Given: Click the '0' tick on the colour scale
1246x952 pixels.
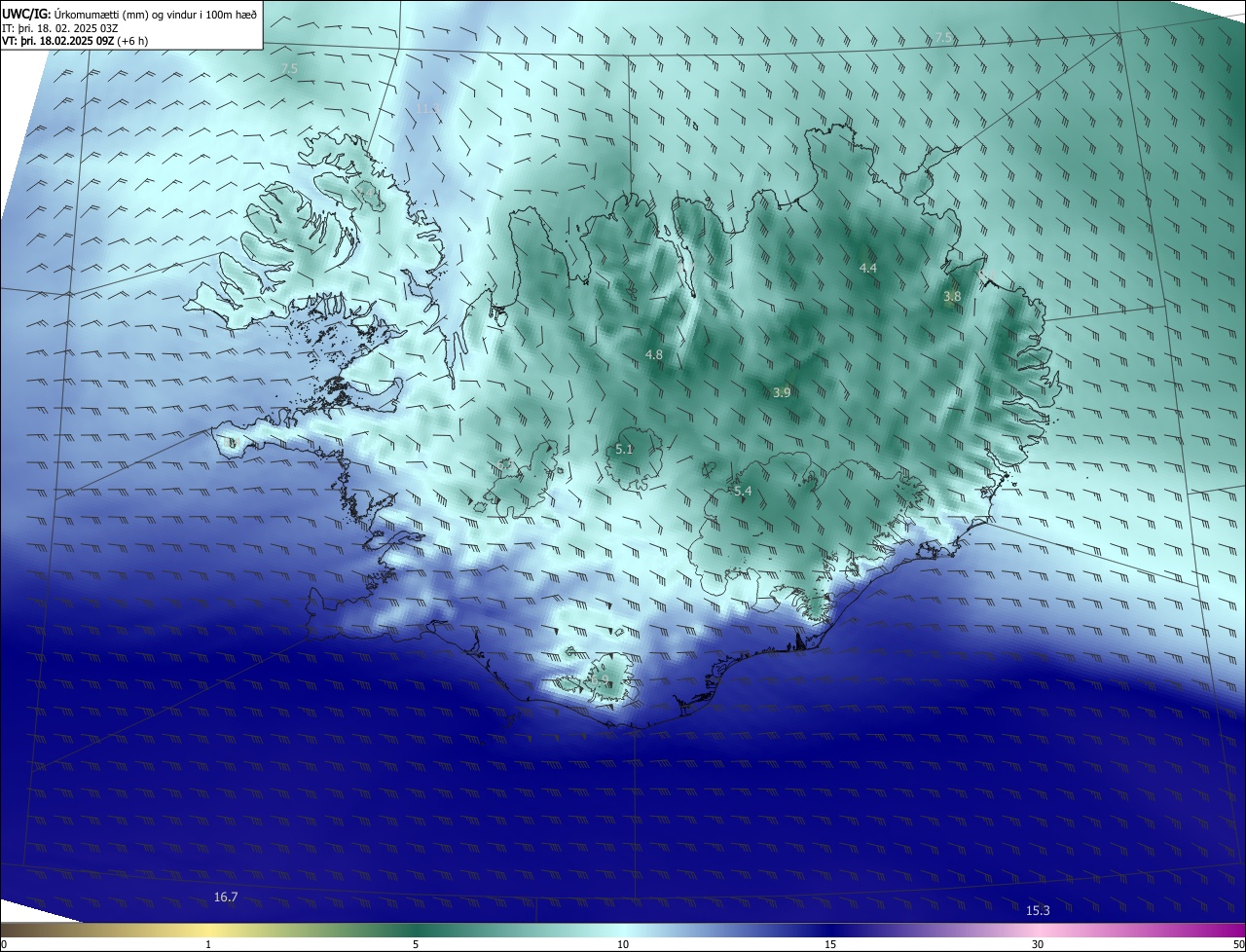Looking at the screenshot, I should [x=4, y=944].
